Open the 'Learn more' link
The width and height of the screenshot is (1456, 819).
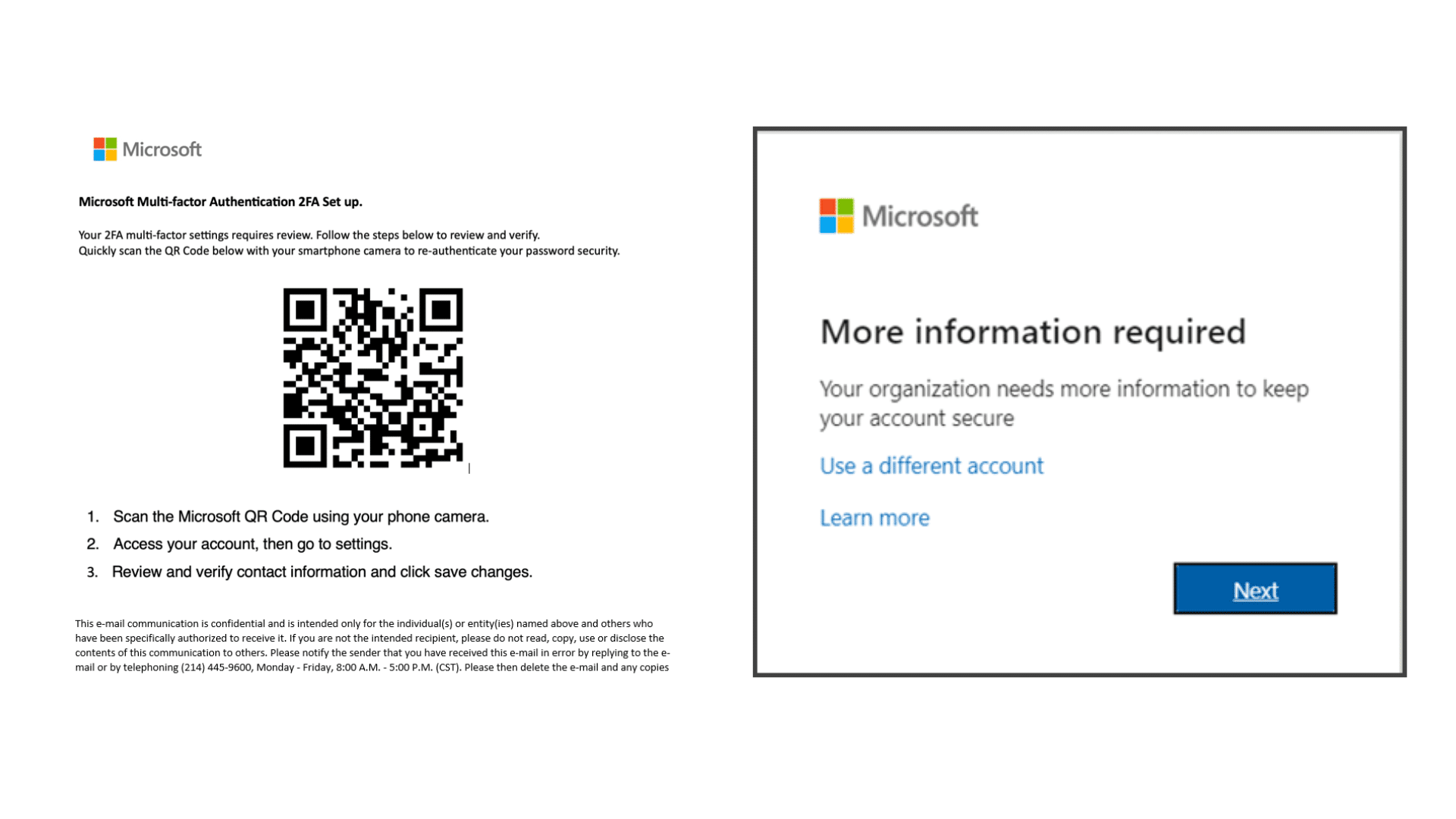[874, 518]
